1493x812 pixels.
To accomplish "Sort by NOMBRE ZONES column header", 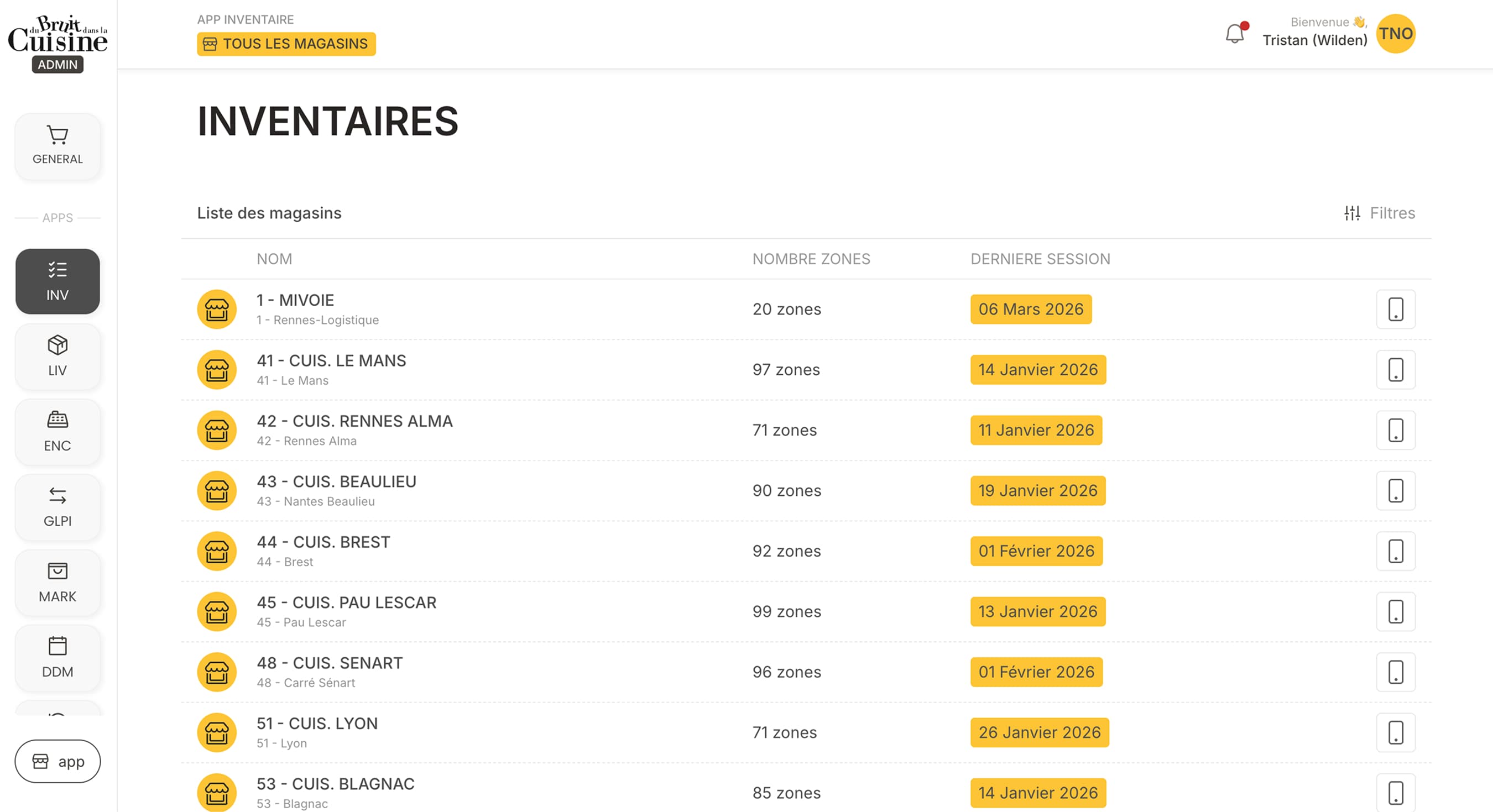I will (x=811, y=259).
